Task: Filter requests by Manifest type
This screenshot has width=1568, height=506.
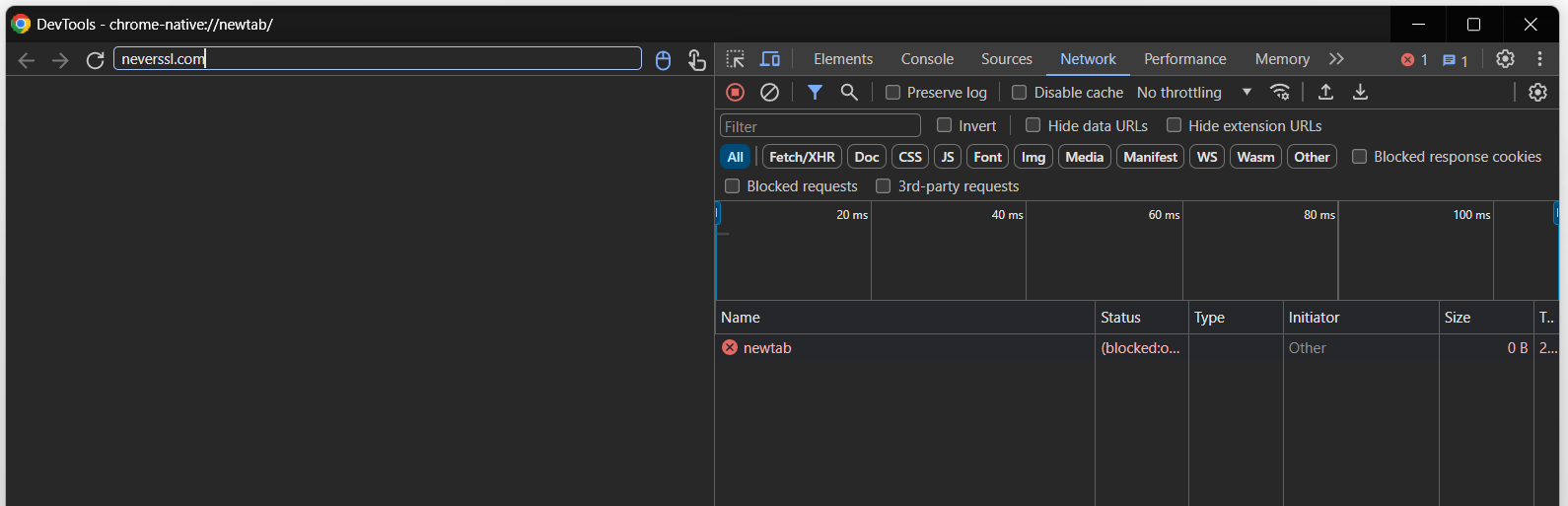Action: tap(1150, 157)
